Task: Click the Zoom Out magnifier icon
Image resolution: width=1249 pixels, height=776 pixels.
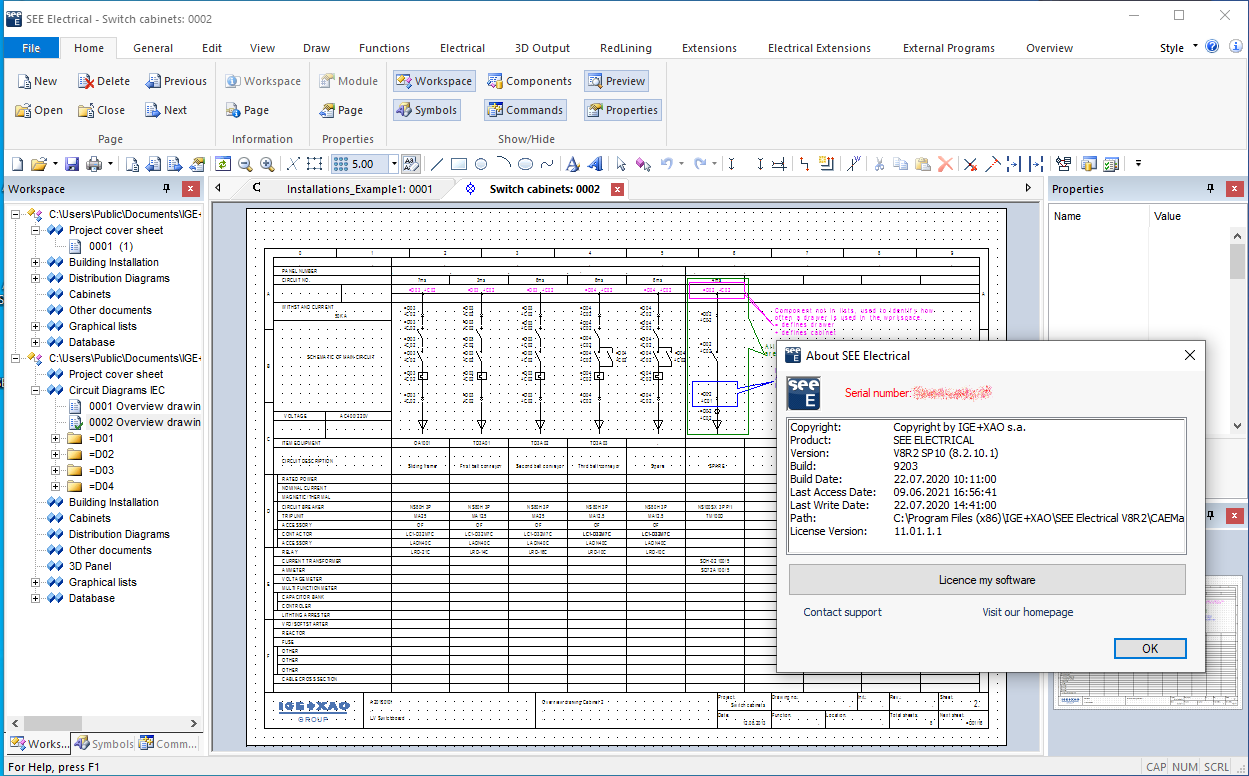Action: pos(245,164)
